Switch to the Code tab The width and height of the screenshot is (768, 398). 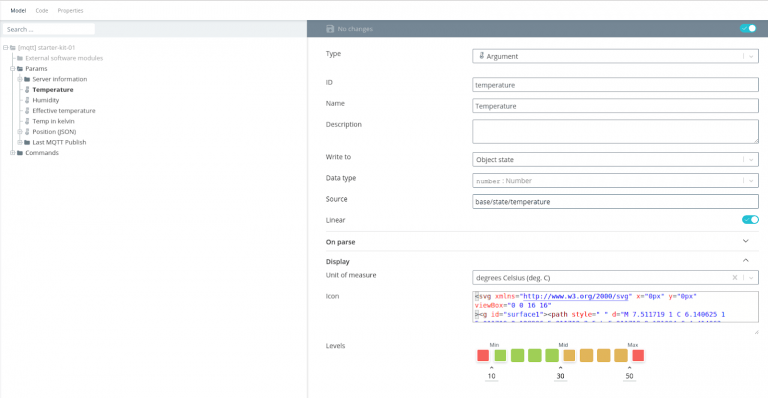(x=42, y=10)
